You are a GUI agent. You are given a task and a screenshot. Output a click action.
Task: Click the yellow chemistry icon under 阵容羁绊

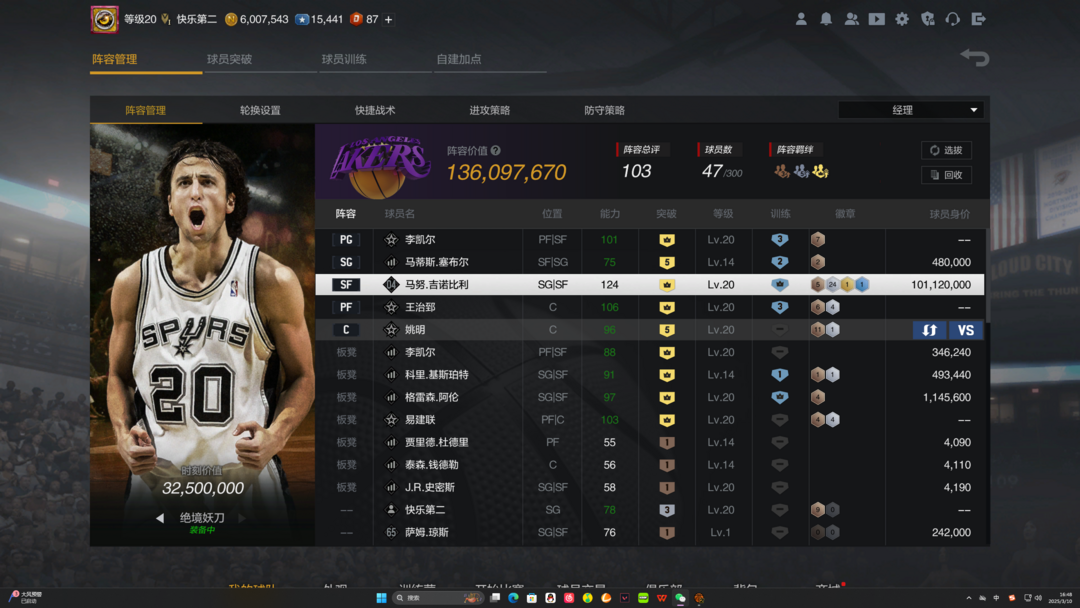[x=820, y=171]
